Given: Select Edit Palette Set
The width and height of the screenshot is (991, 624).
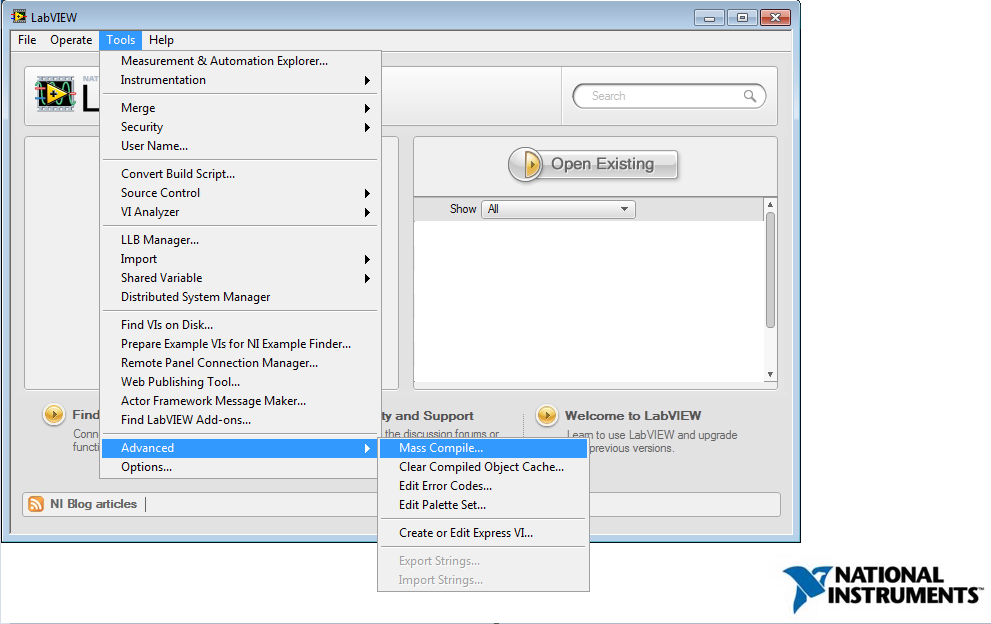Looking at the screenshot, I should (x=483, y=505).
